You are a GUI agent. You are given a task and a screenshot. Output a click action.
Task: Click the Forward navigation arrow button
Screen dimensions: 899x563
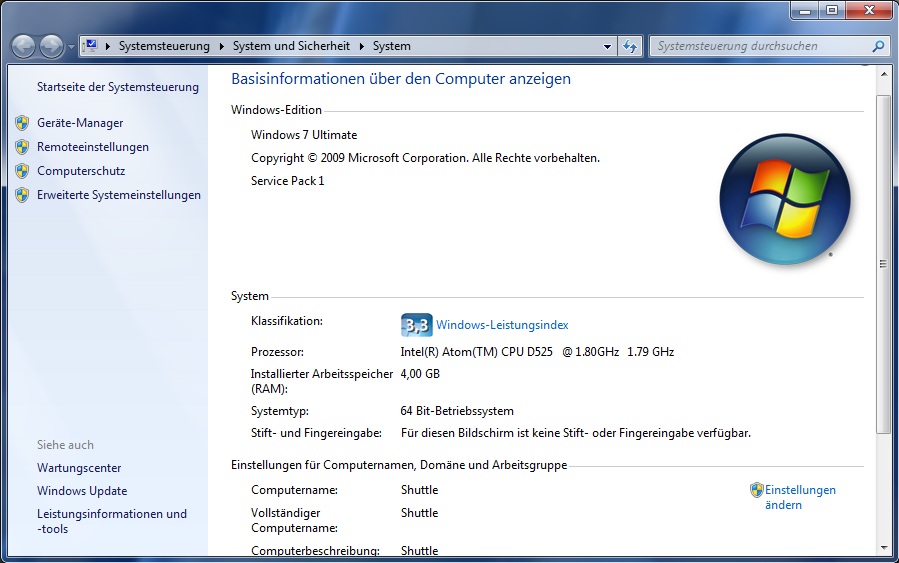tap(52, 46)
